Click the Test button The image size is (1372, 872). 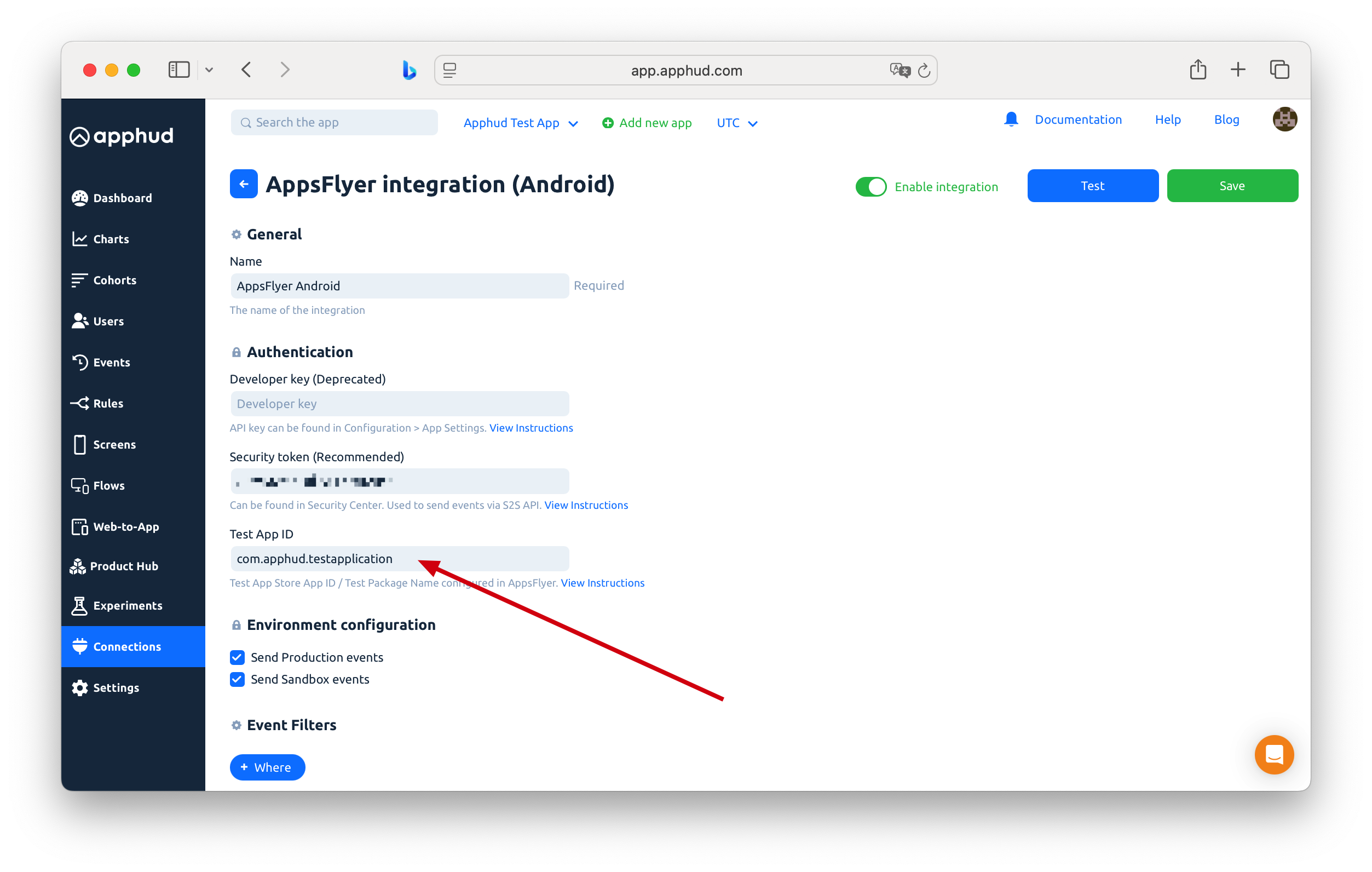1092,186
